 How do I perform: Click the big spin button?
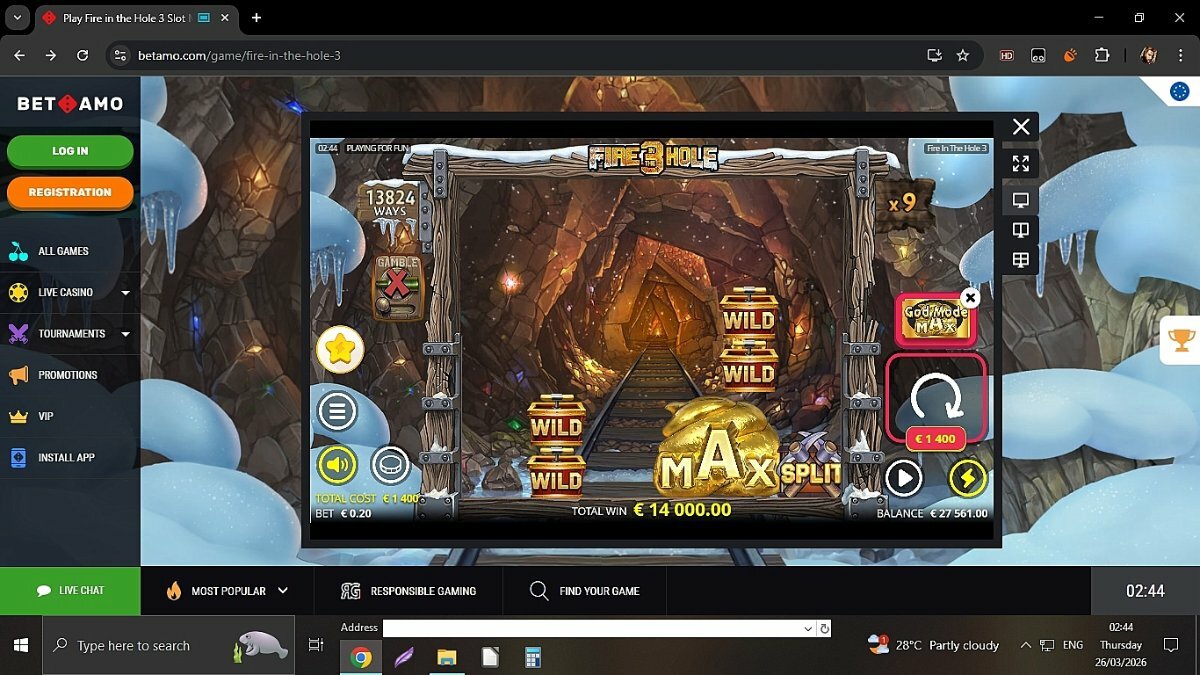point(936,397)
